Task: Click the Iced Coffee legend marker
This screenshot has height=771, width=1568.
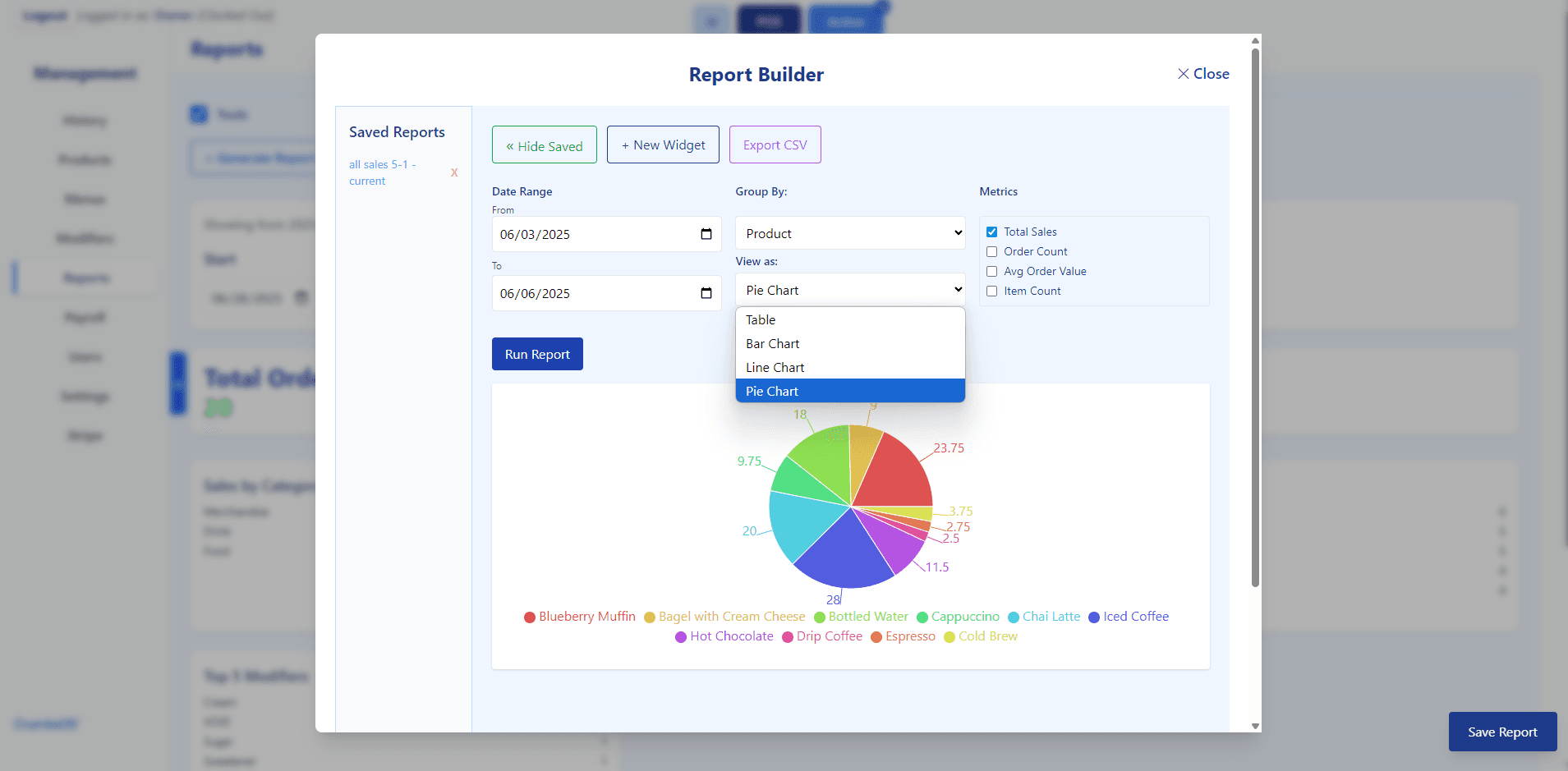Action: 1094,617
